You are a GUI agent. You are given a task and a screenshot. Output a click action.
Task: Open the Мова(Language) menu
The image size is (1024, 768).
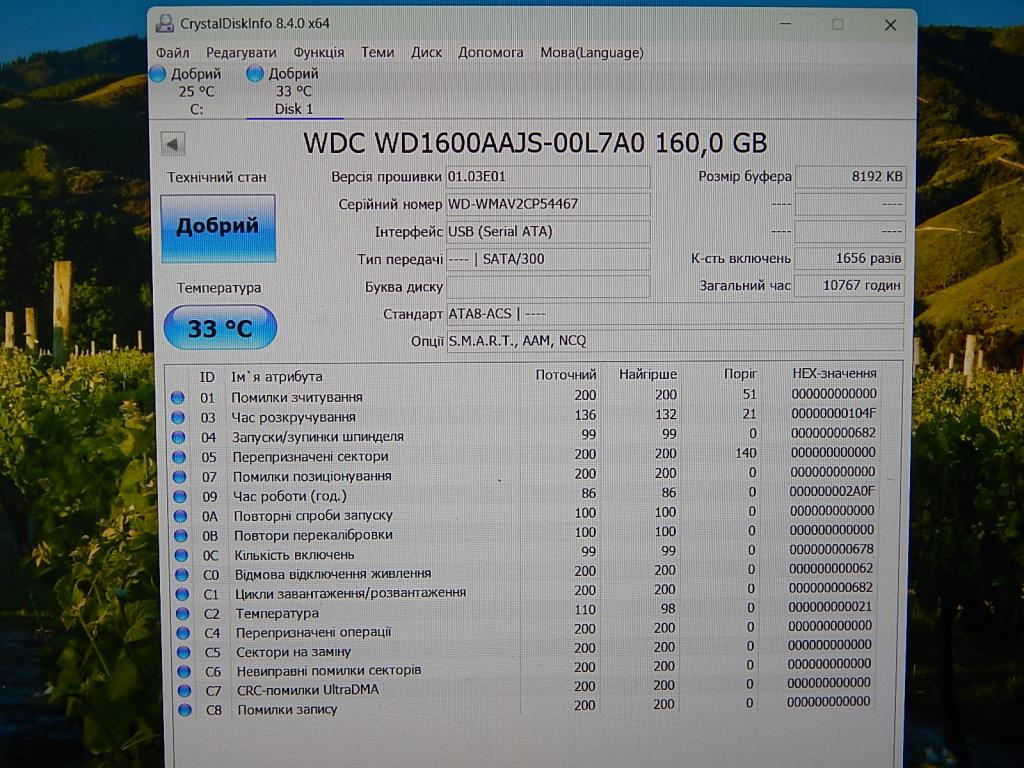[592, 52]
